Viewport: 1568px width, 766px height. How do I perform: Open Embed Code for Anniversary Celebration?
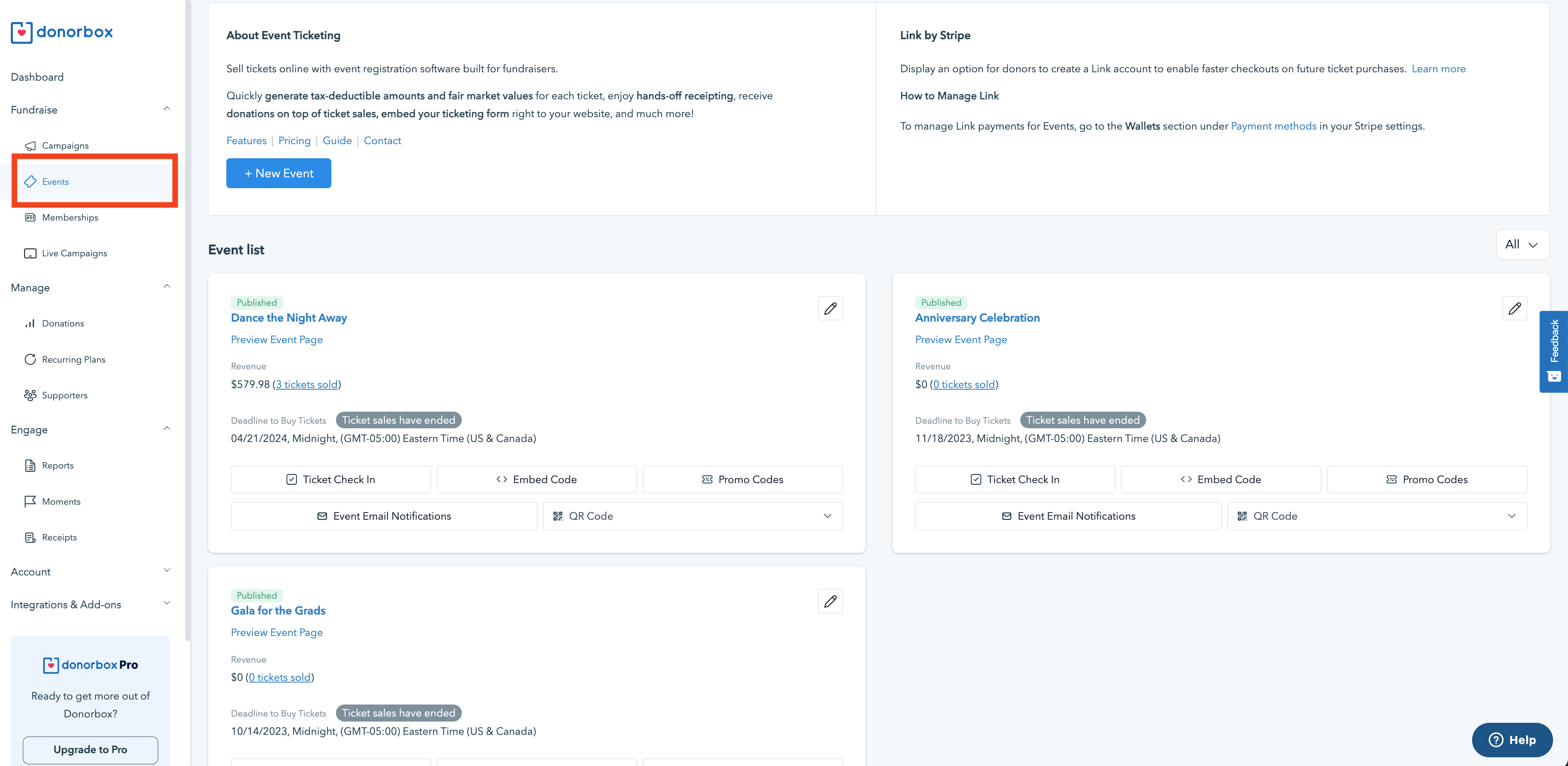1220,479
